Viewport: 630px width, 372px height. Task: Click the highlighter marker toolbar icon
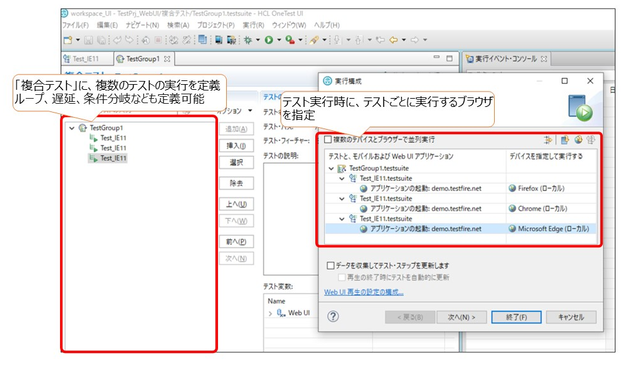click(314, 40)
